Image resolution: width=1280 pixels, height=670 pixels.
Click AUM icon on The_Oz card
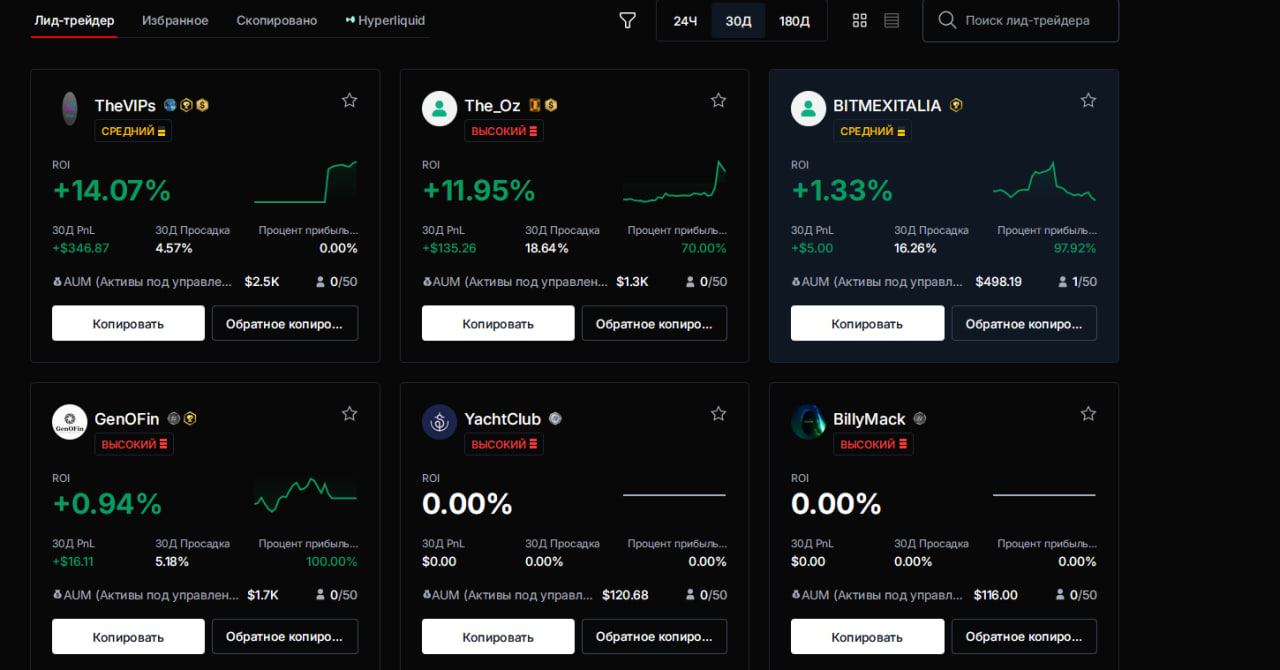point(427,282)
